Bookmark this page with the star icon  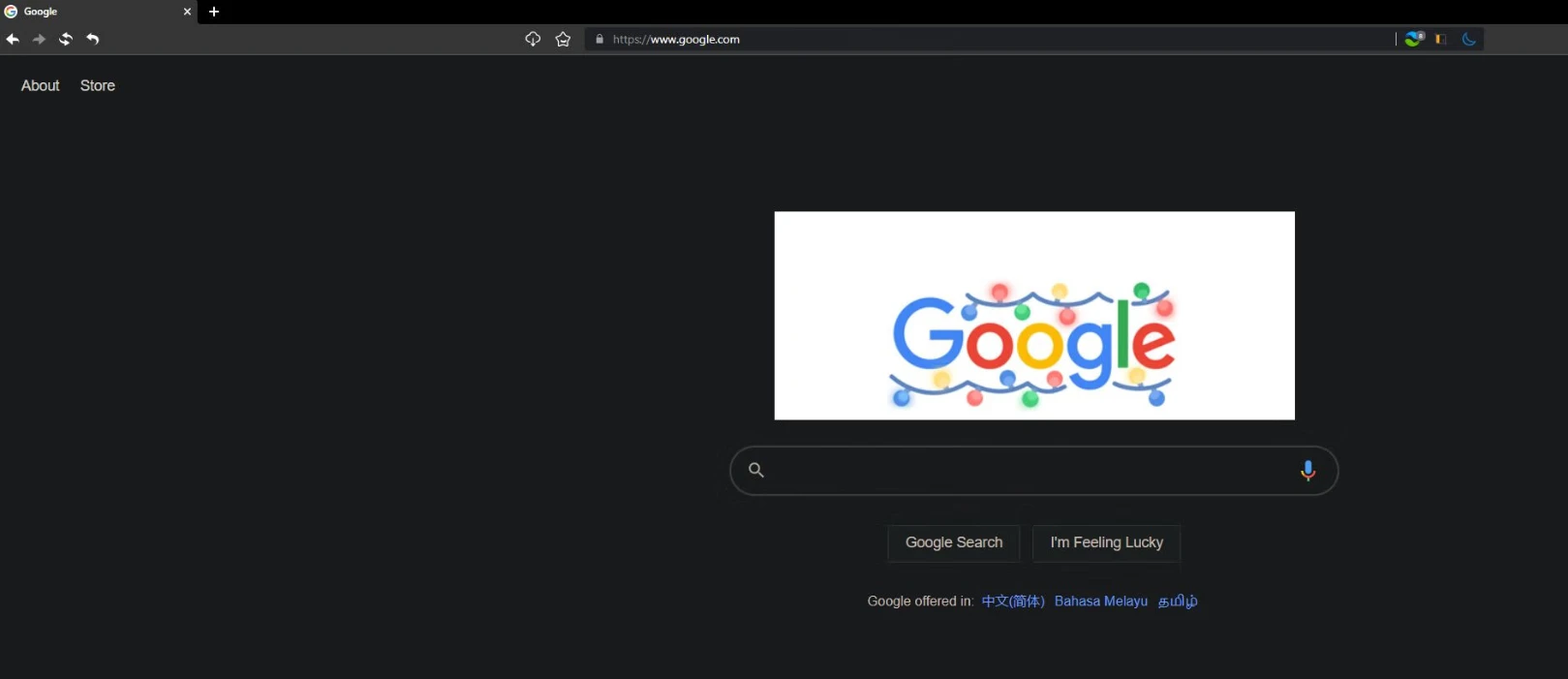tap(563, 39)
